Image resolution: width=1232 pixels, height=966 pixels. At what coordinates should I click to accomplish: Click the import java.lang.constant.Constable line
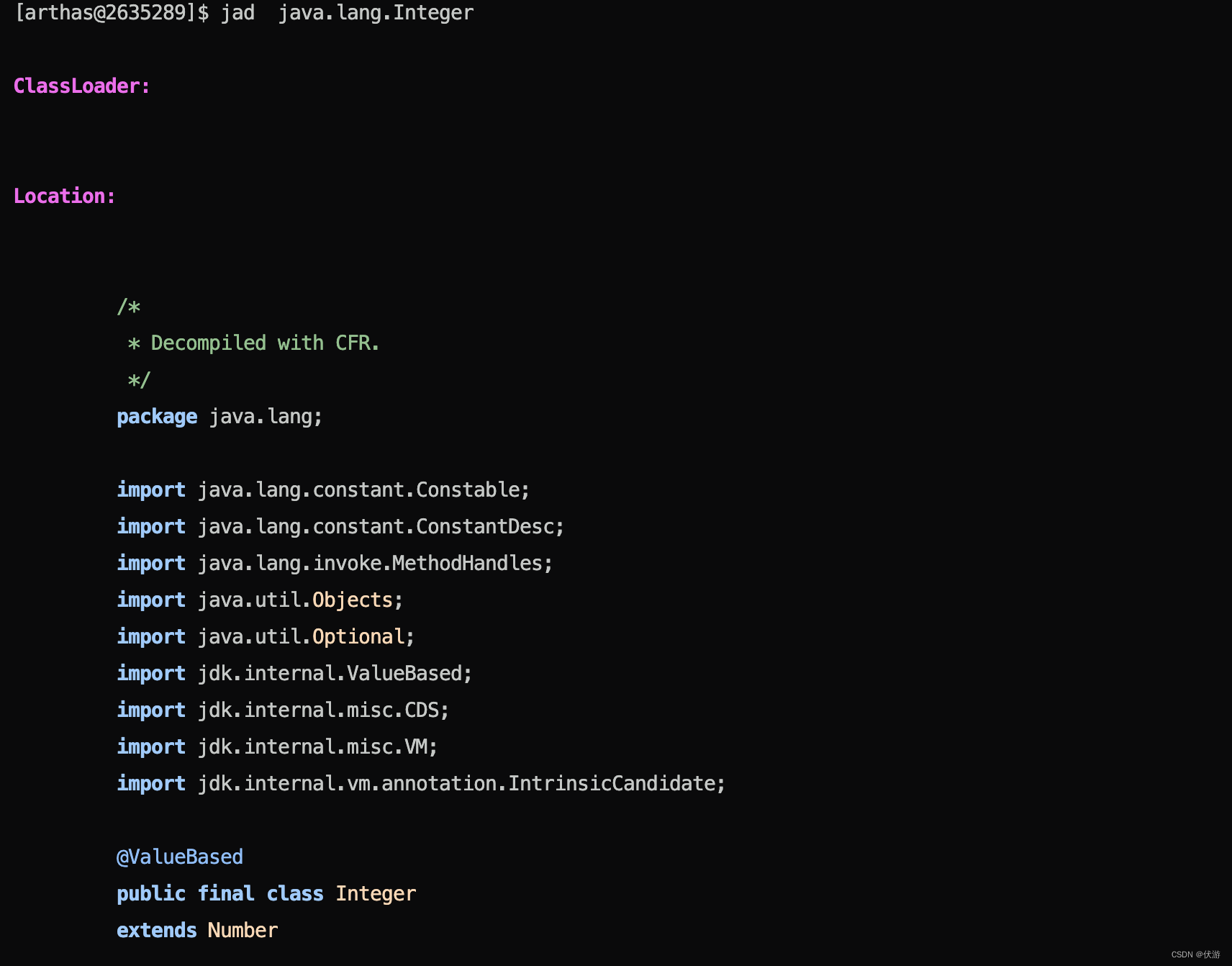click(x=323, y=489)
